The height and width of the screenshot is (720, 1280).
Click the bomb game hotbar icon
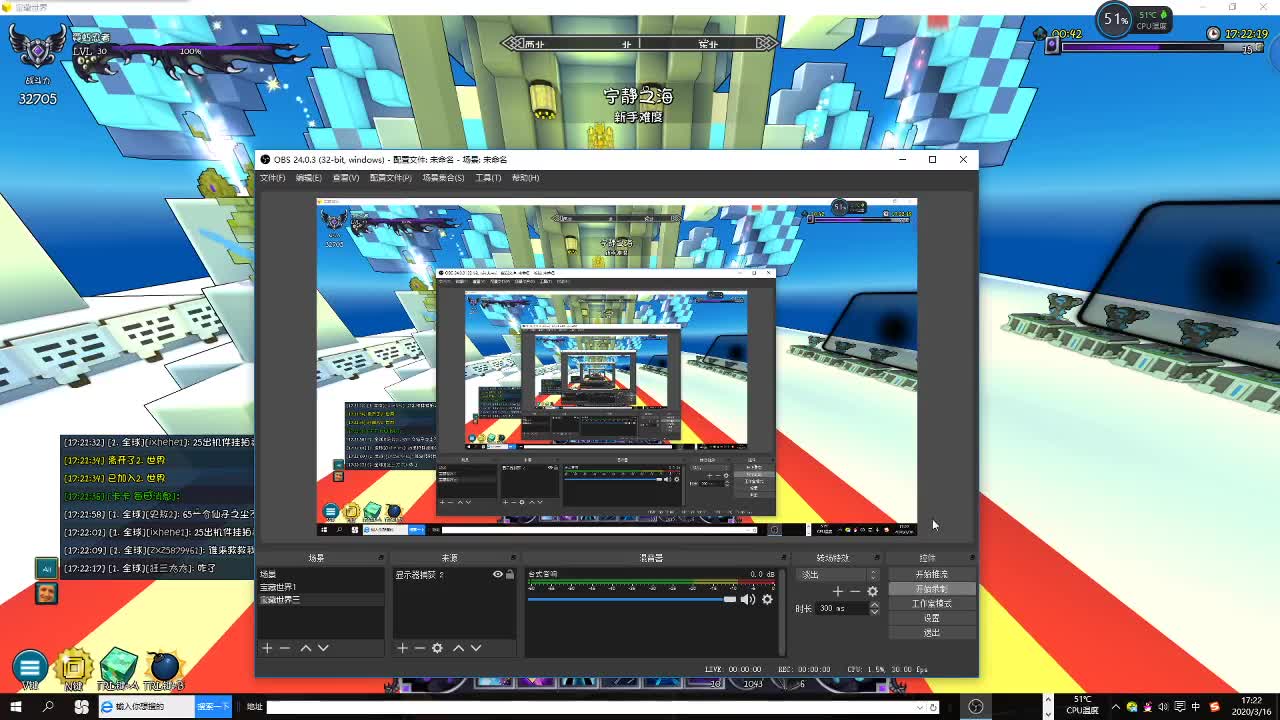point(163,667)
